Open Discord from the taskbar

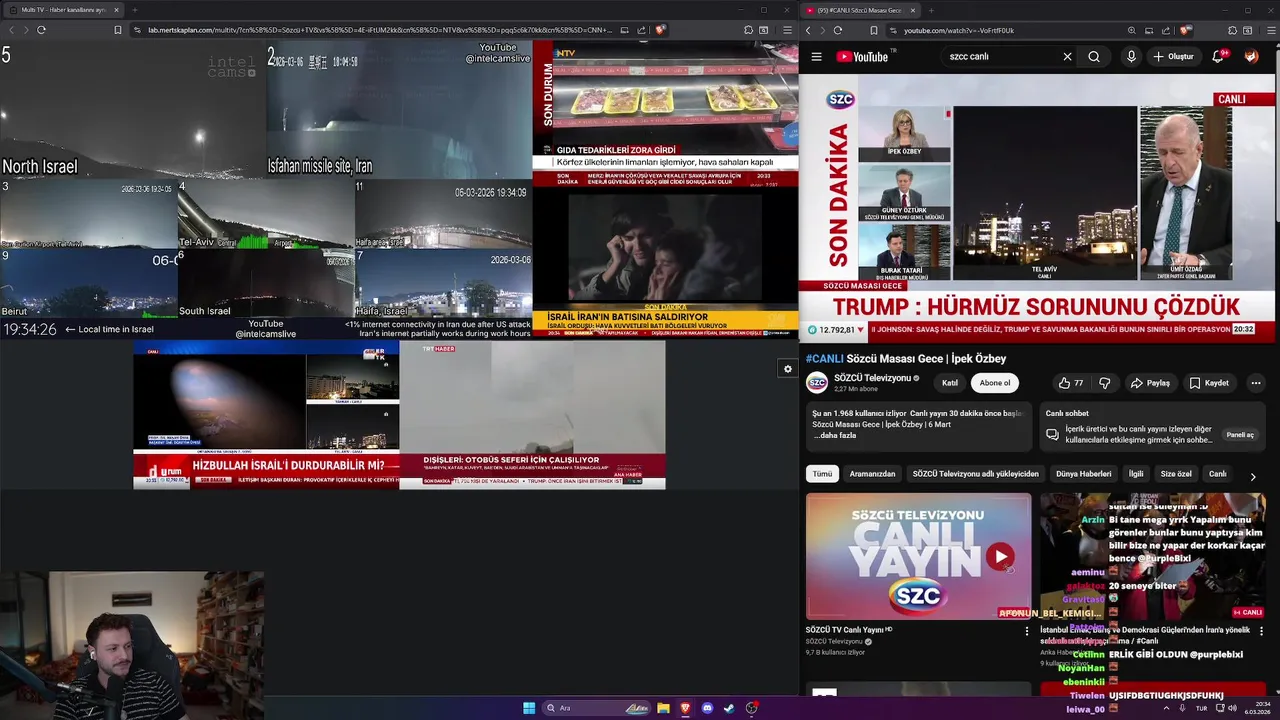point(707,708)
